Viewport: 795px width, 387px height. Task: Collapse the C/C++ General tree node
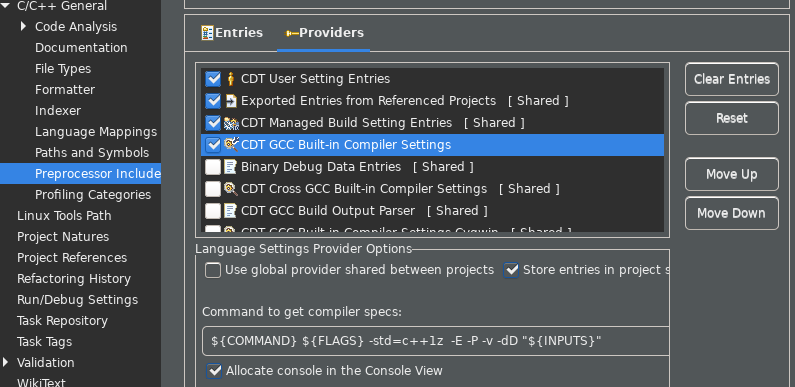click(6, 6)
